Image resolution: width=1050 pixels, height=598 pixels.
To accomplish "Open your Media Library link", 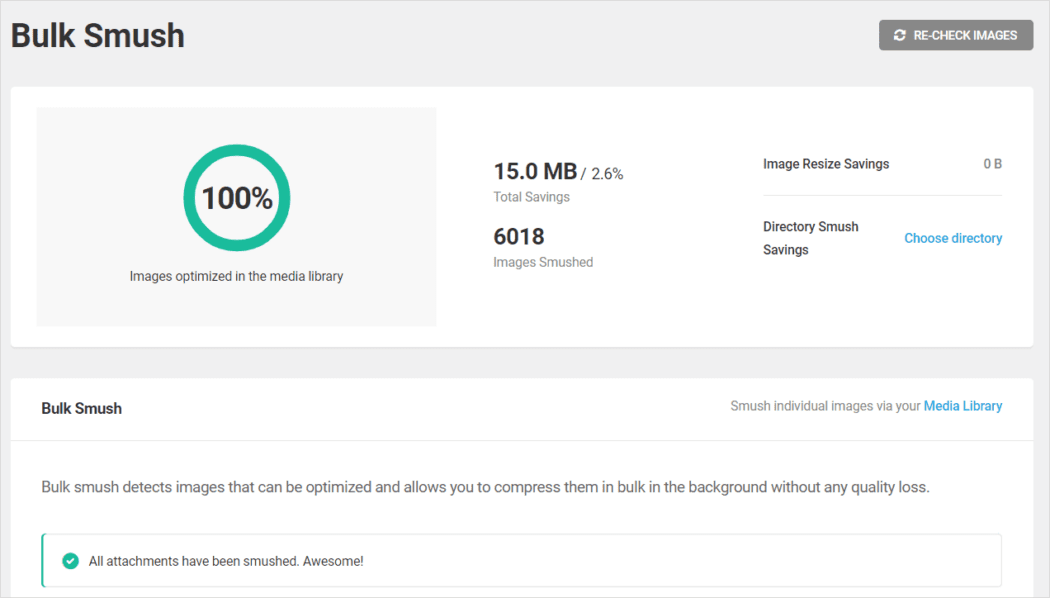I will (x=962, y=405).
